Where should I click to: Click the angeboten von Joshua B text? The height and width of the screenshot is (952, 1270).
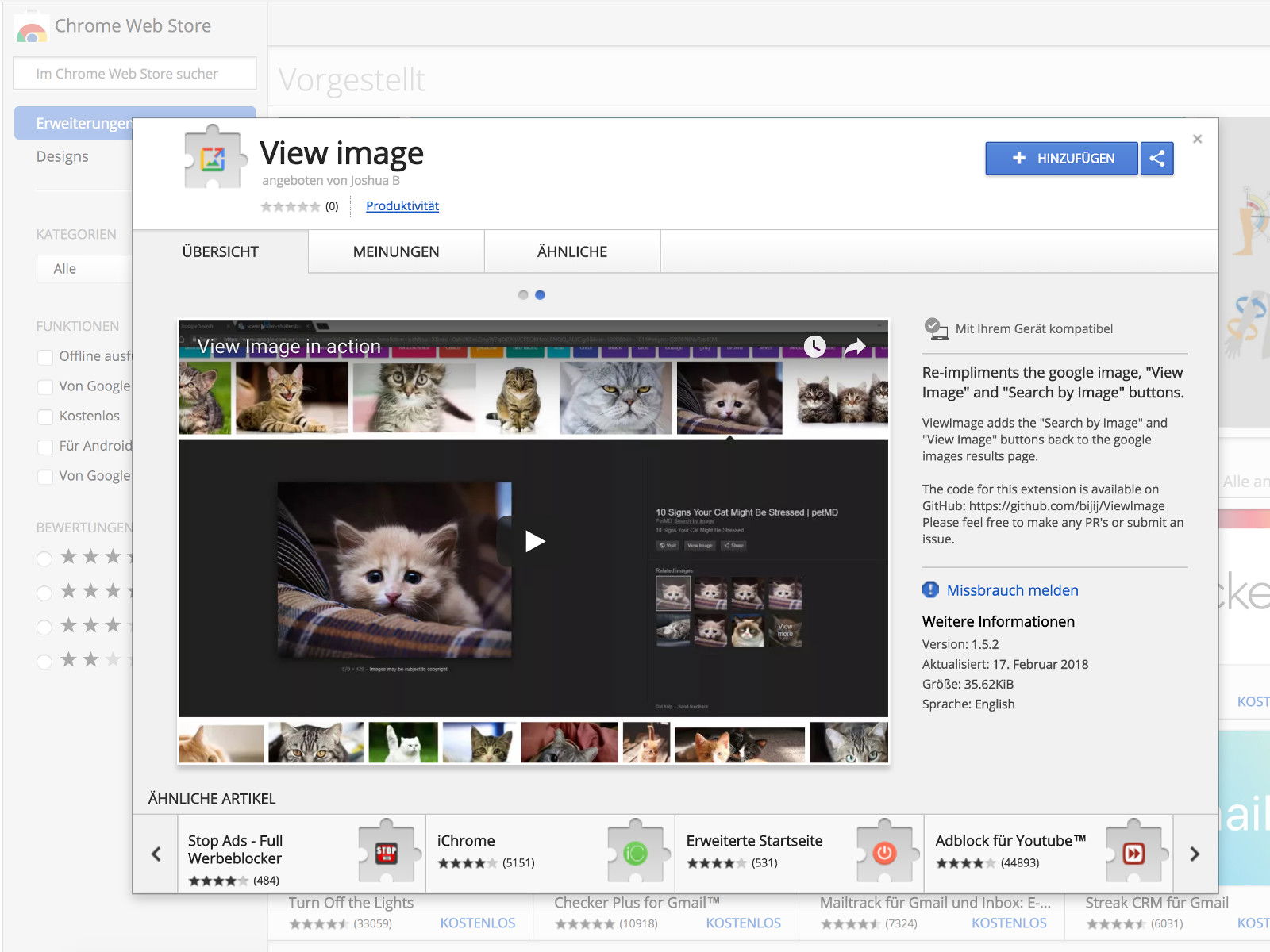click(x=331, y=180)
